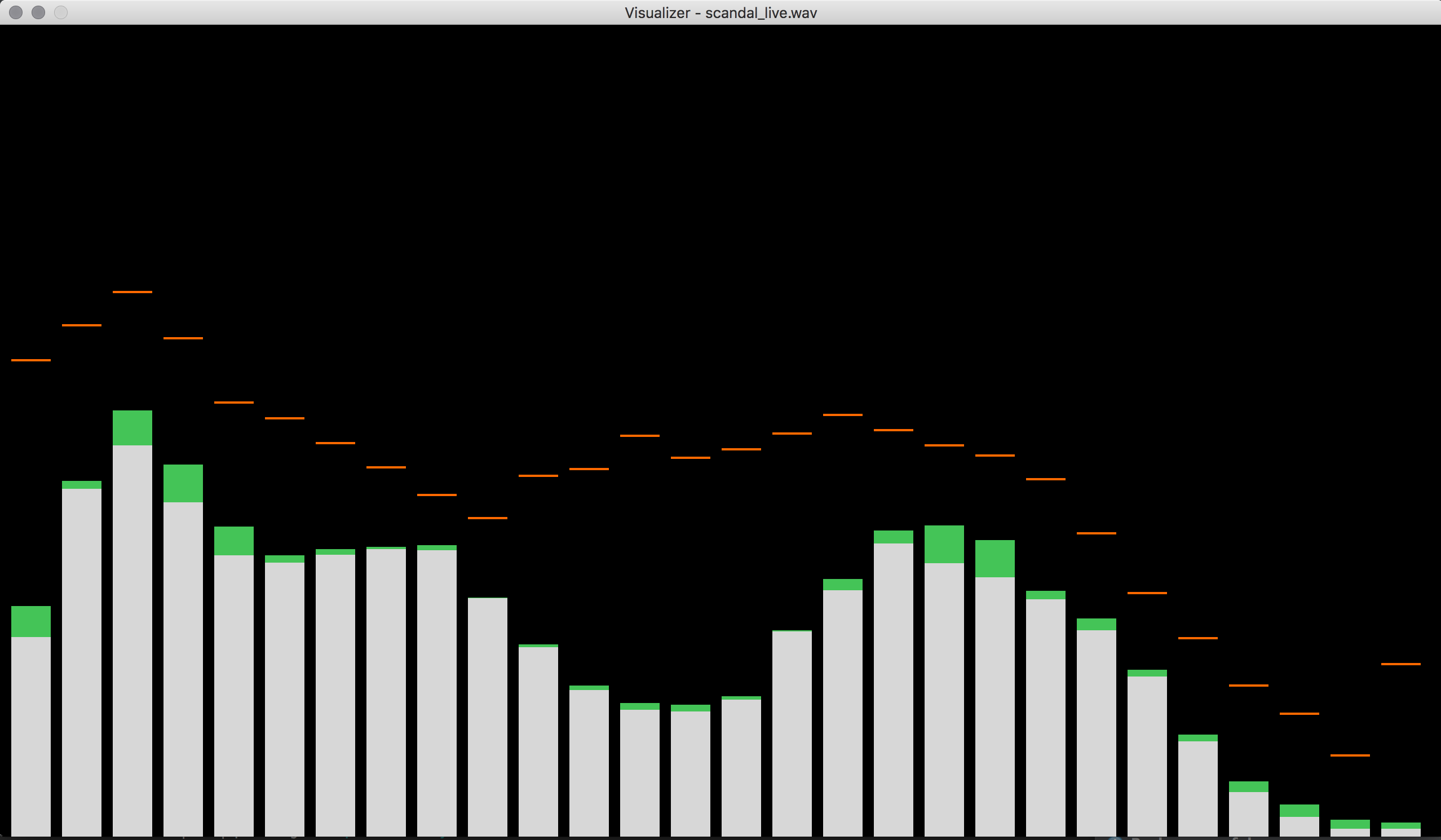1441x840 pixels.
Task: Minimize the Visualizer window
Action: (x=38, y=12)
